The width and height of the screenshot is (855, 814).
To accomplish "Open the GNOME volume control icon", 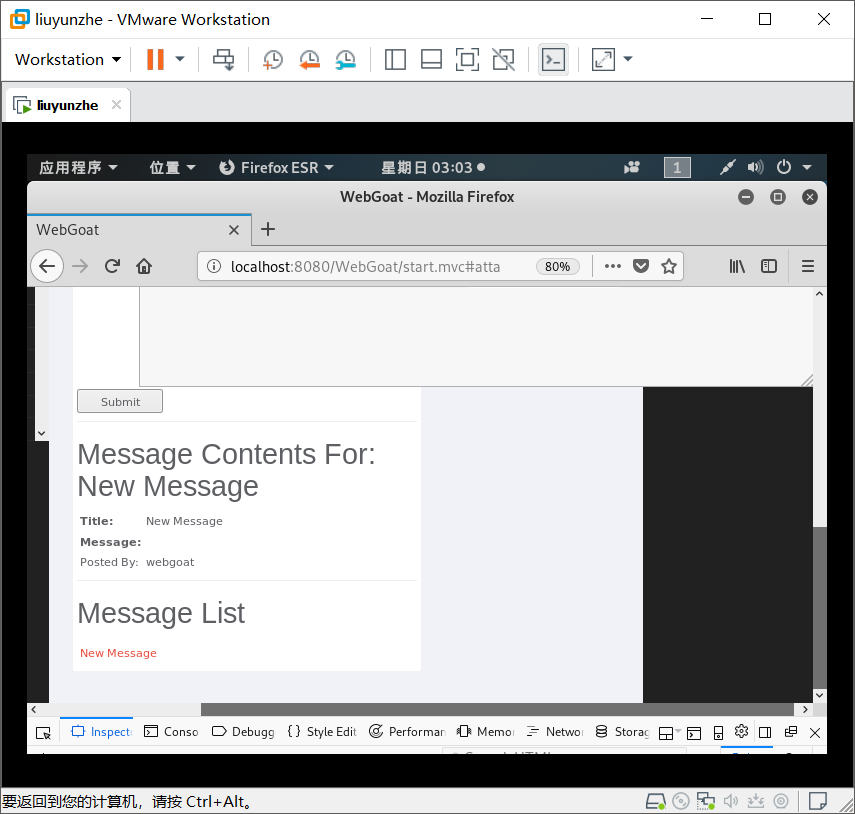I will tap(755, 167).
